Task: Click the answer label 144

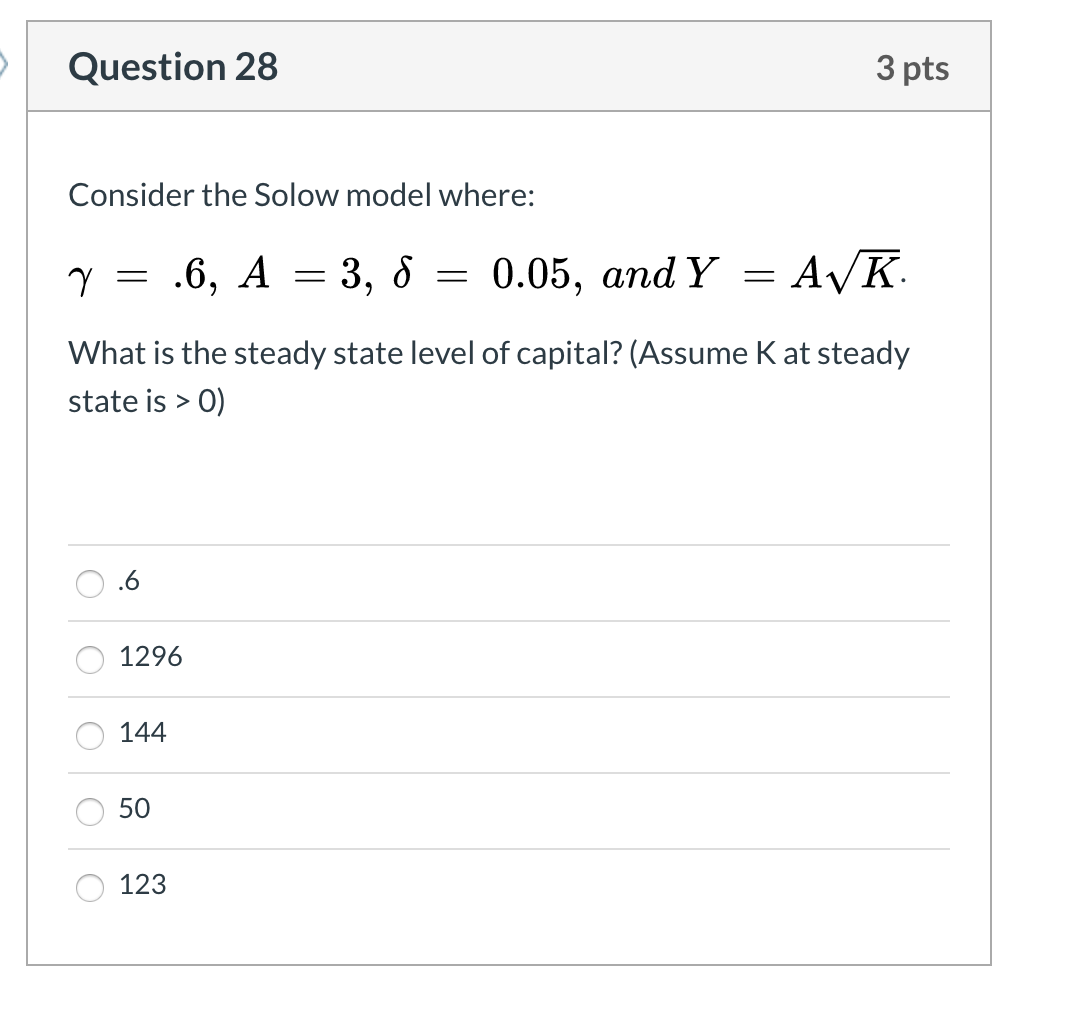Action: tap(142, 733)
